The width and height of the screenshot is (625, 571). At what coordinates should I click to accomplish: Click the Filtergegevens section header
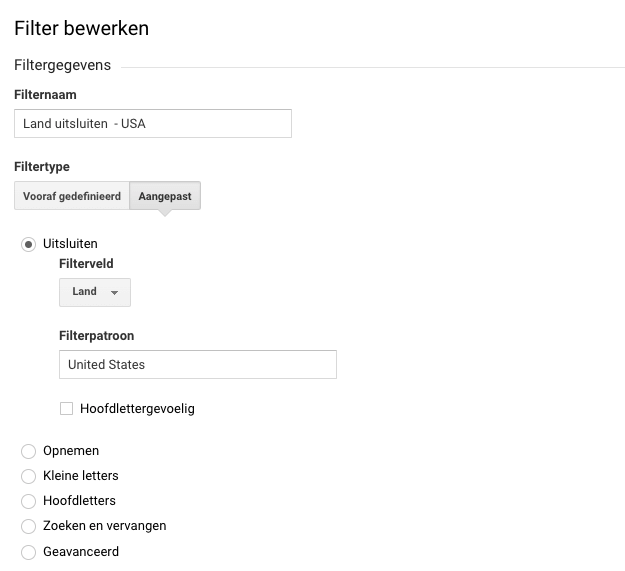(x=62, y=65)
